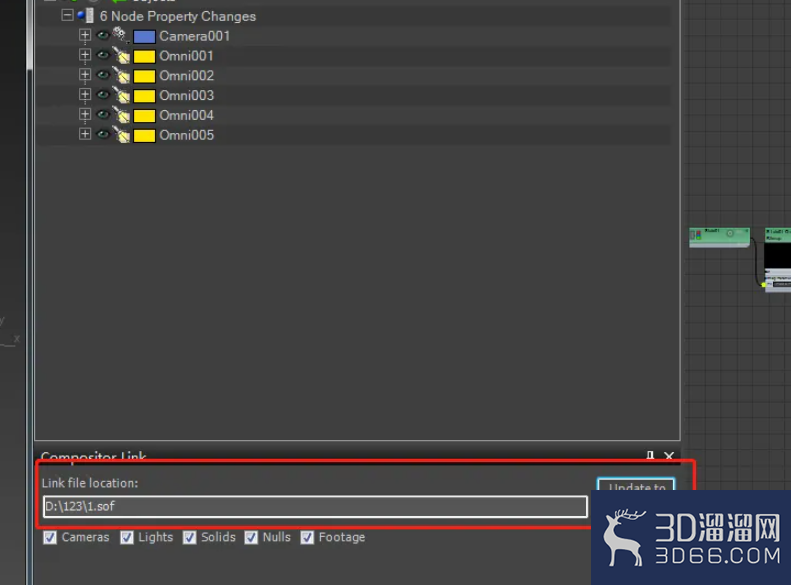Screen dimensions: 791x585
Task: Expand the Omni005 tree node
Action: (x=85, y=134)
